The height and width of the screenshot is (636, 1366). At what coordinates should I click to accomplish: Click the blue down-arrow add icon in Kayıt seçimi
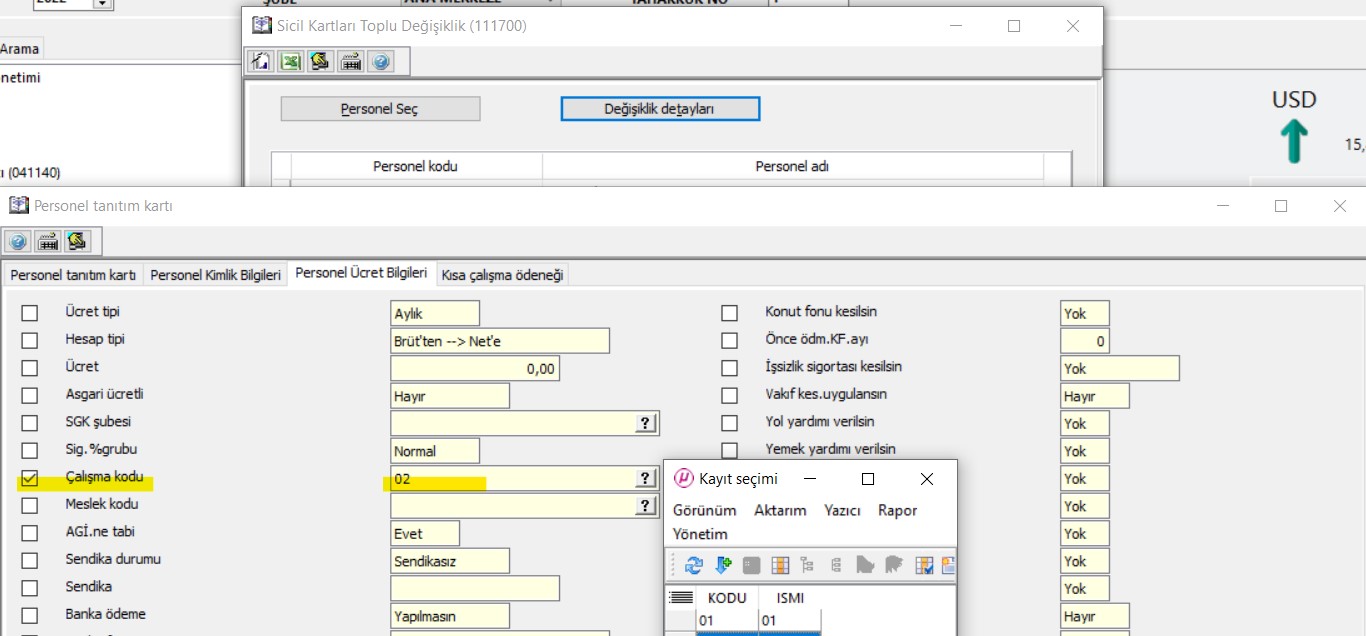tap(723, 566)
